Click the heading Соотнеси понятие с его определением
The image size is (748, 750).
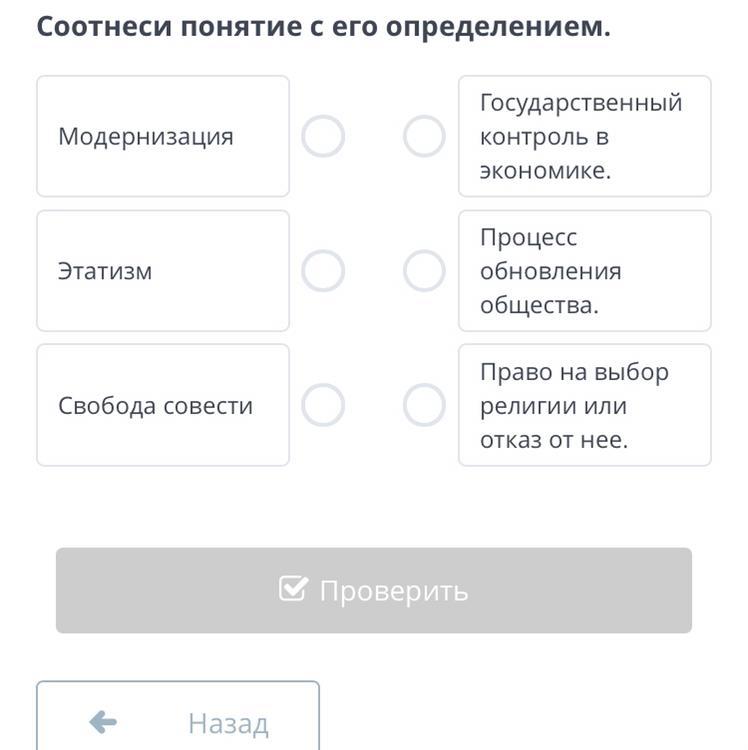323,26
